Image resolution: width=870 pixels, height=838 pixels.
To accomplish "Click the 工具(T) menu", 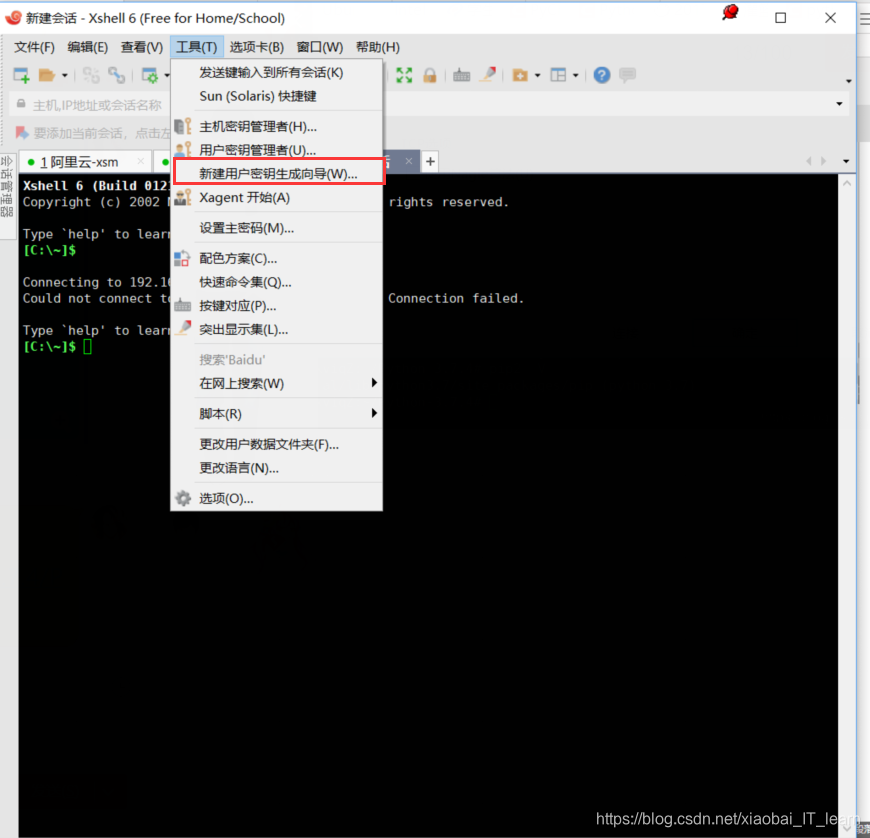I will pos(196,47).
